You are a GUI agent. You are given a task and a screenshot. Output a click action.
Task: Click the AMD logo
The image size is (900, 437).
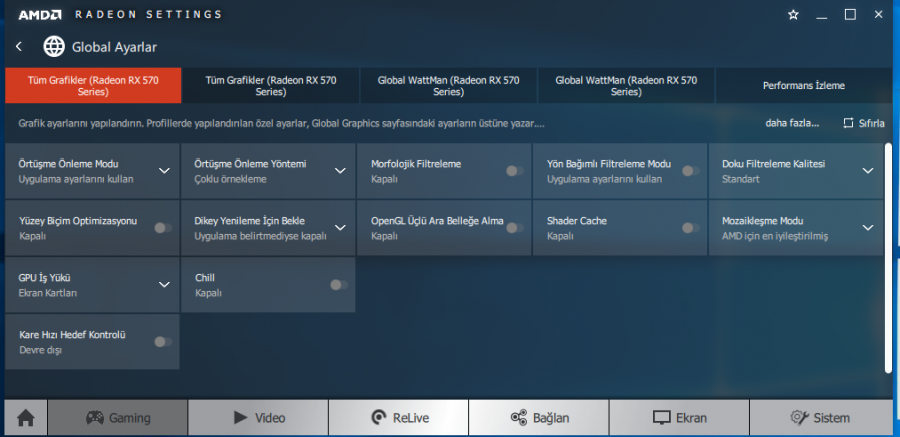point(40,15)
